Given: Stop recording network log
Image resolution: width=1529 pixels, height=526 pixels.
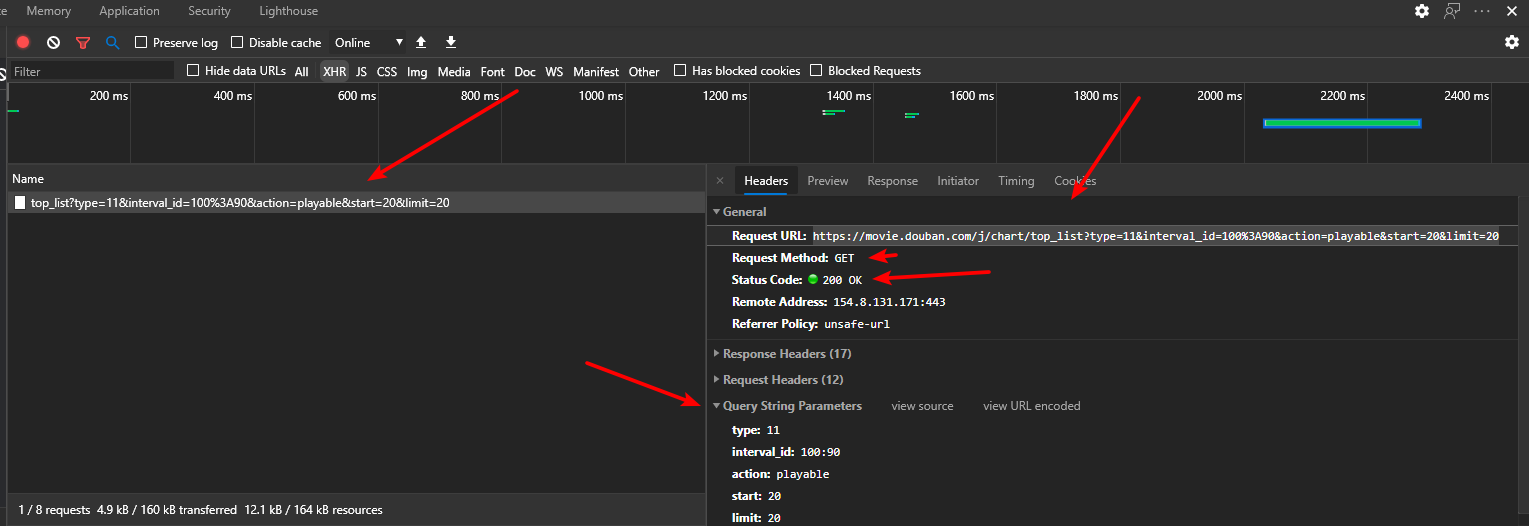Looking at the screenshot, I should click(23, 42).
